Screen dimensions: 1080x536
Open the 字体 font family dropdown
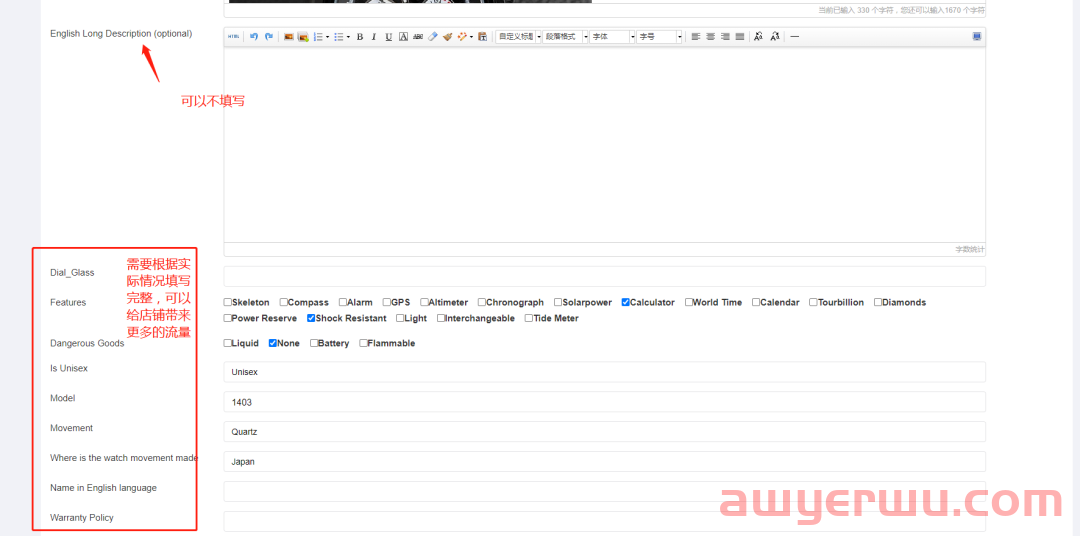click(x=612, y=37)
